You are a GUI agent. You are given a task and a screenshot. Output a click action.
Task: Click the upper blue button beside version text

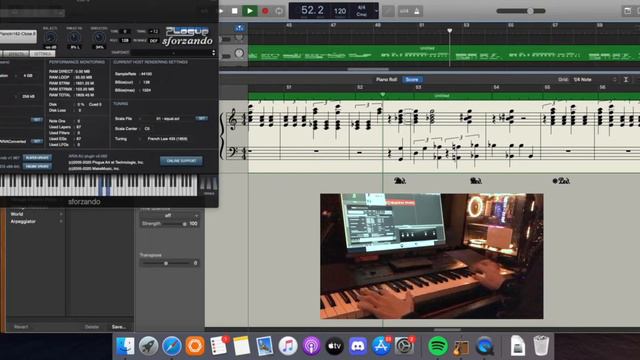(37, 158)
